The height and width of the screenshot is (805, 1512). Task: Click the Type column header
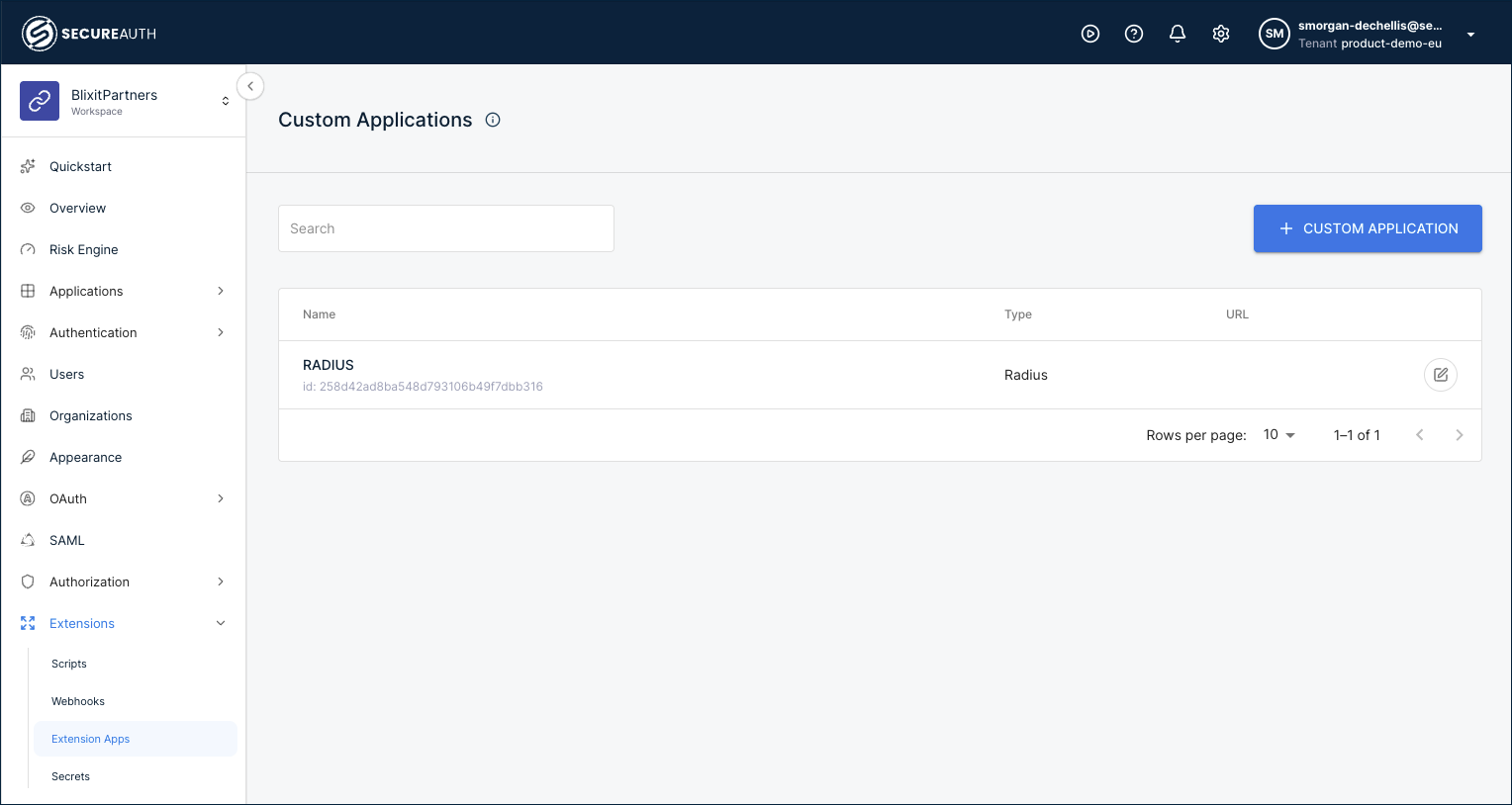(x=1018, y=314)
